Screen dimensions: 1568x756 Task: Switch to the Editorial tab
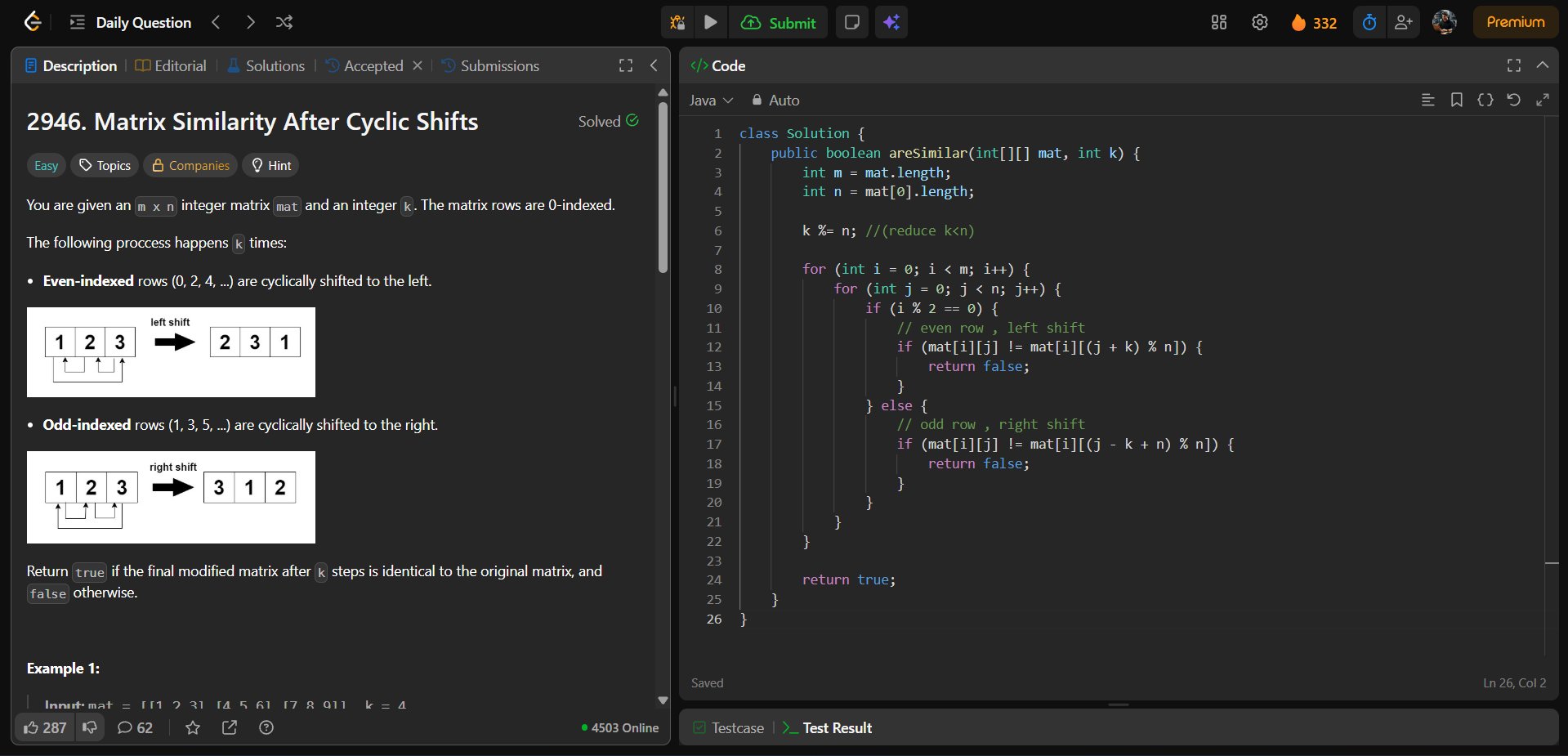point(171,65)
